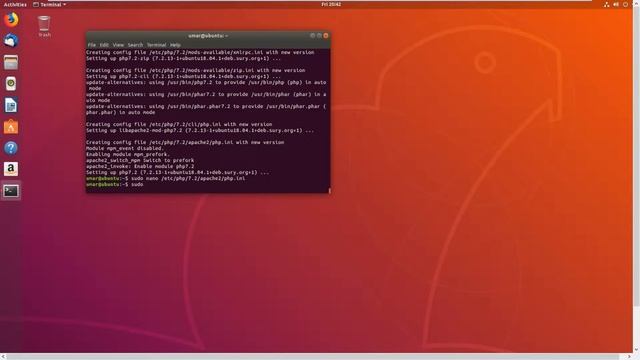The image size is (640, 360).
Task: Open the Terminal app menu in top bar
Action: click(x=49, y=4)
